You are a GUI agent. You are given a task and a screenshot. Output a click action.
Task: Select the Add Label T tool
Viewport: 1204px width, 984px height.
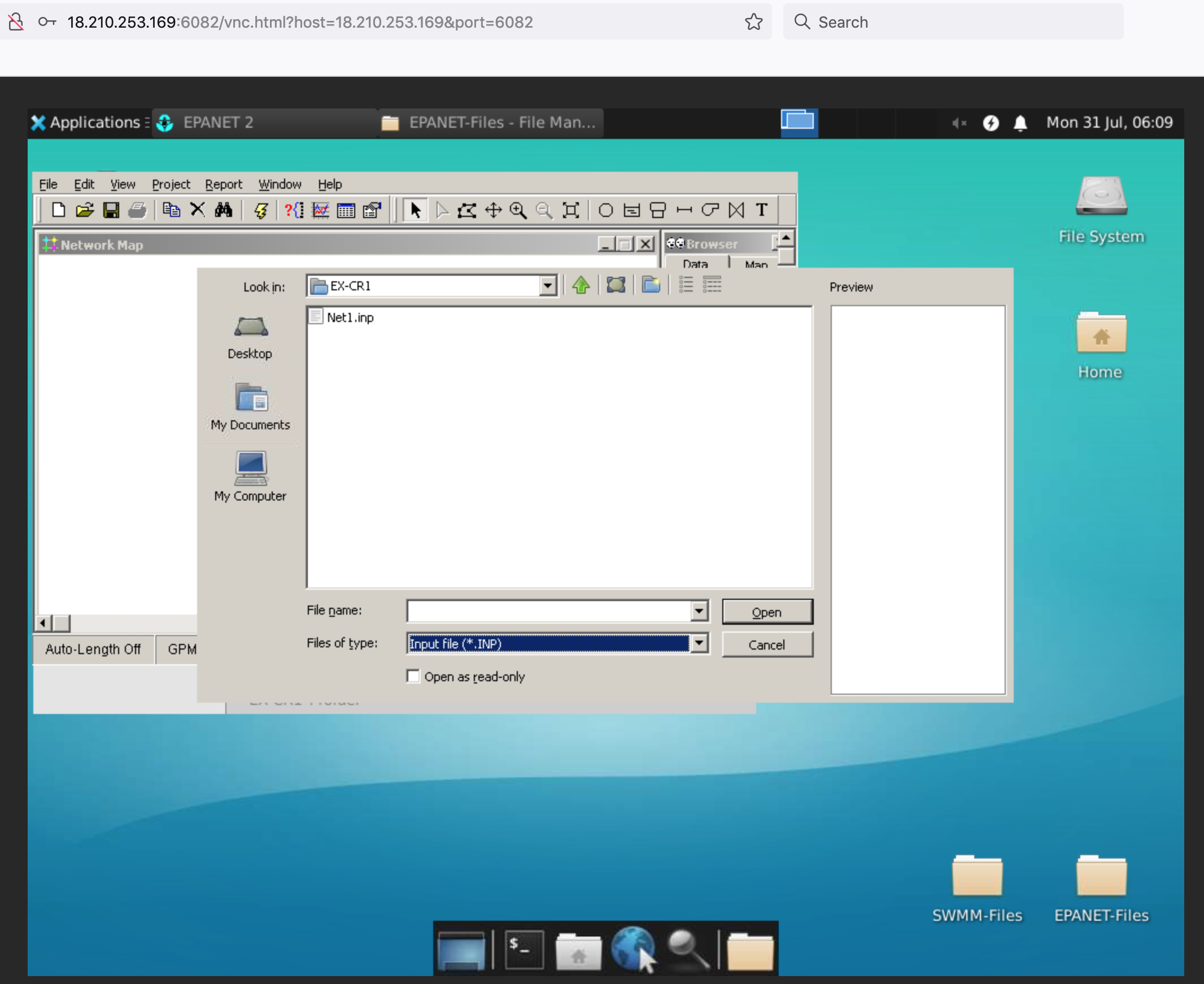tap(762, 210)
